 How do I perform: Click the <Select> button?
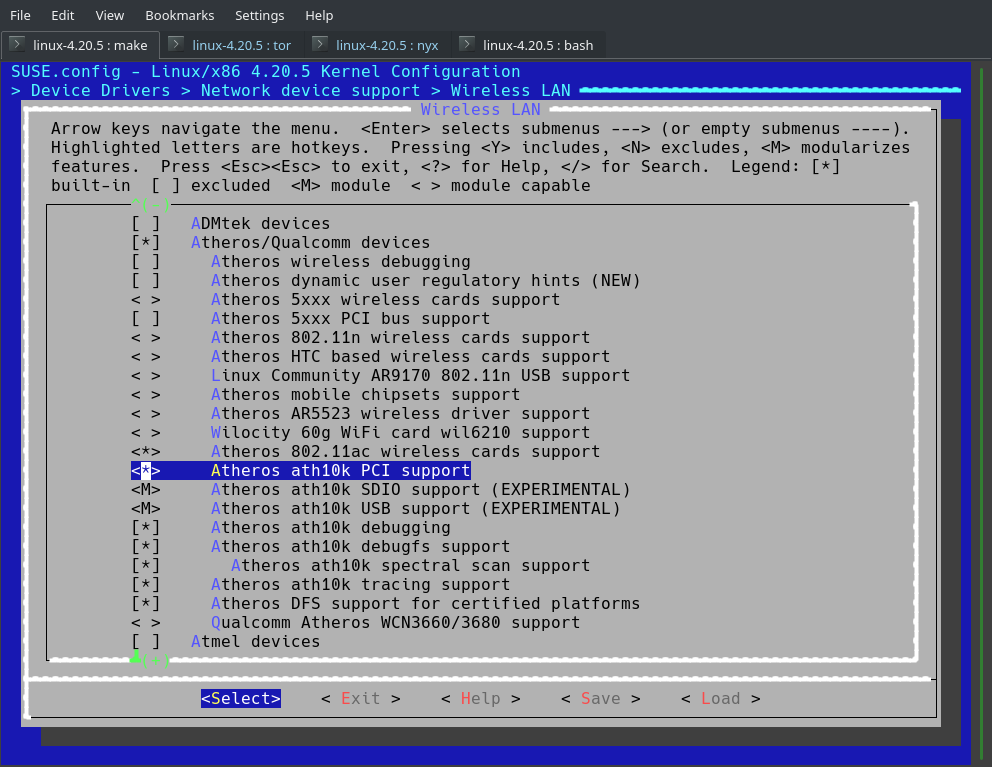[x=241, y=699]
